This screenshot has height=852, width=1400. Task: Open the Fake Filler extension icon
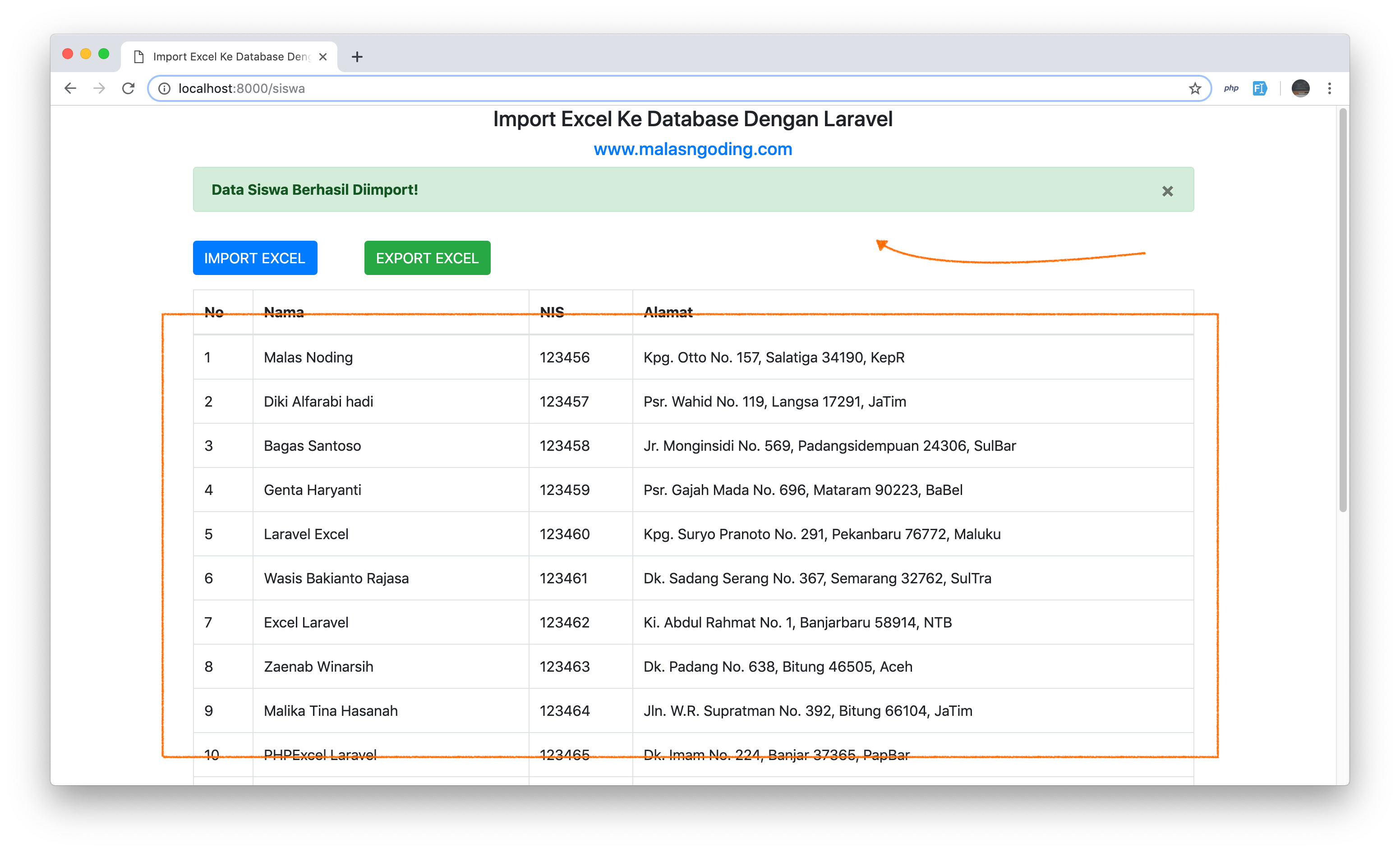1260,88
